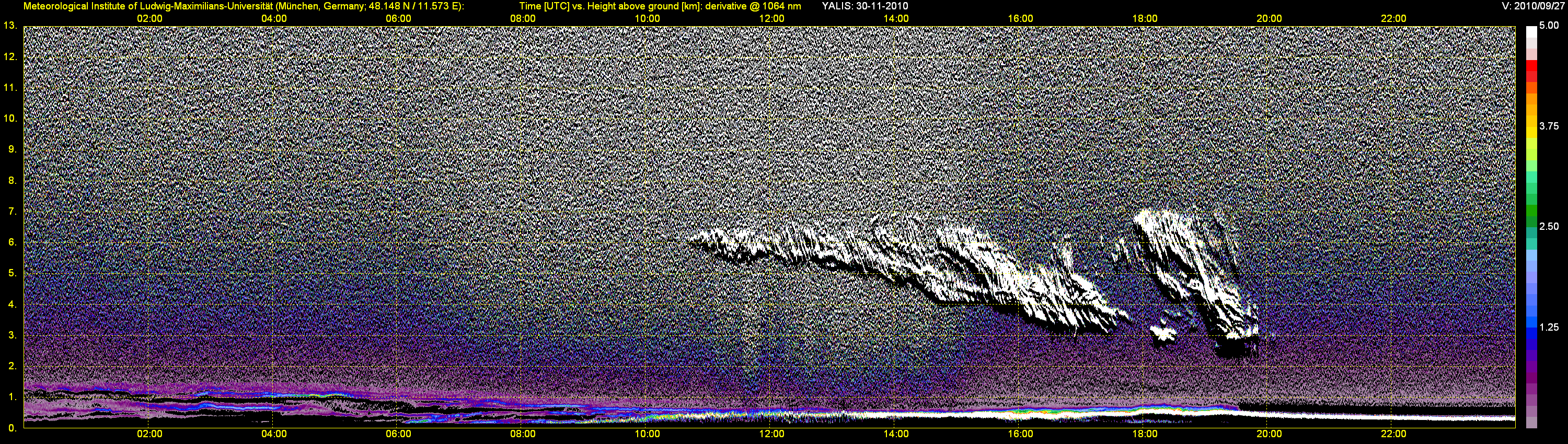Select the 02:00 label on the bottom time axis

(x=149, y=434)
